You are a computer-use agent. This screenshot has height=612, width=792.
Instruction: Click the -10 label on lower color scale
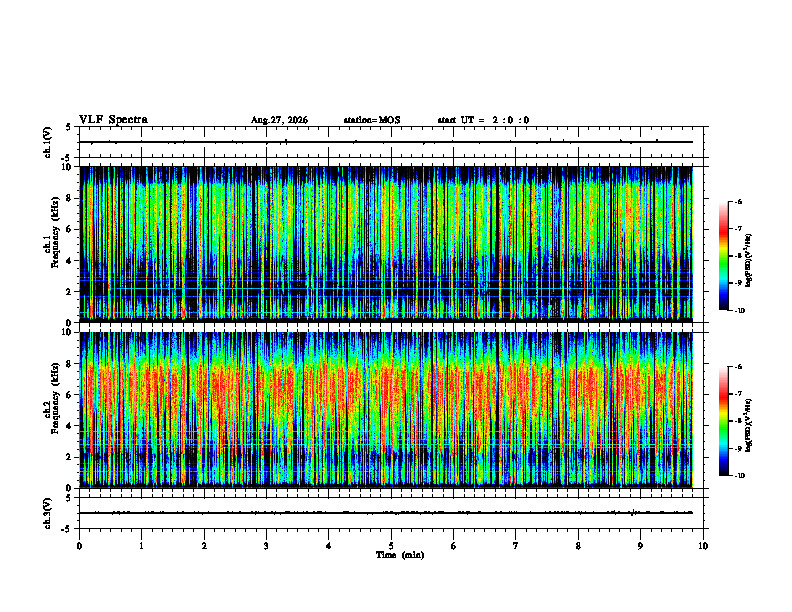tap(739, 476)
